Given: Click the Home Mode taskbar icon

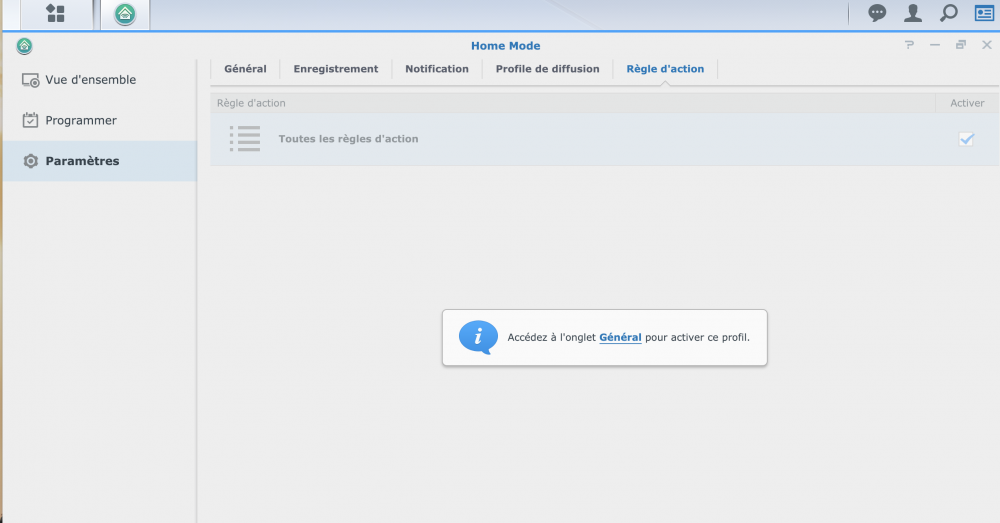Looking at the screenshot, I should [x=125, y=14].
